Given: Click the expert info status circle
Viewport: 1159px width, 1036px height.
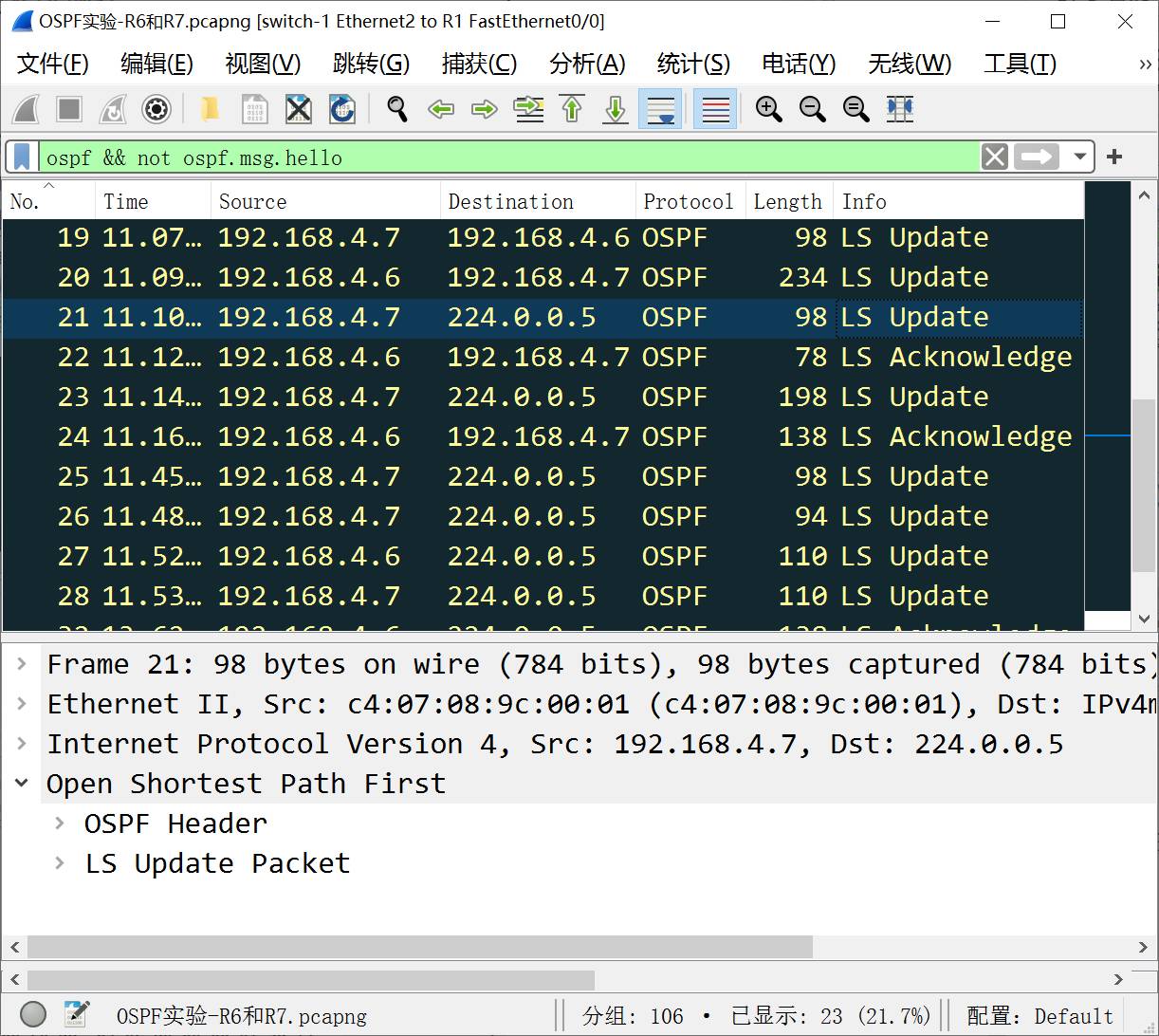Looking at the screenshot, I should pyautogui.click(x=33, y=1014).
